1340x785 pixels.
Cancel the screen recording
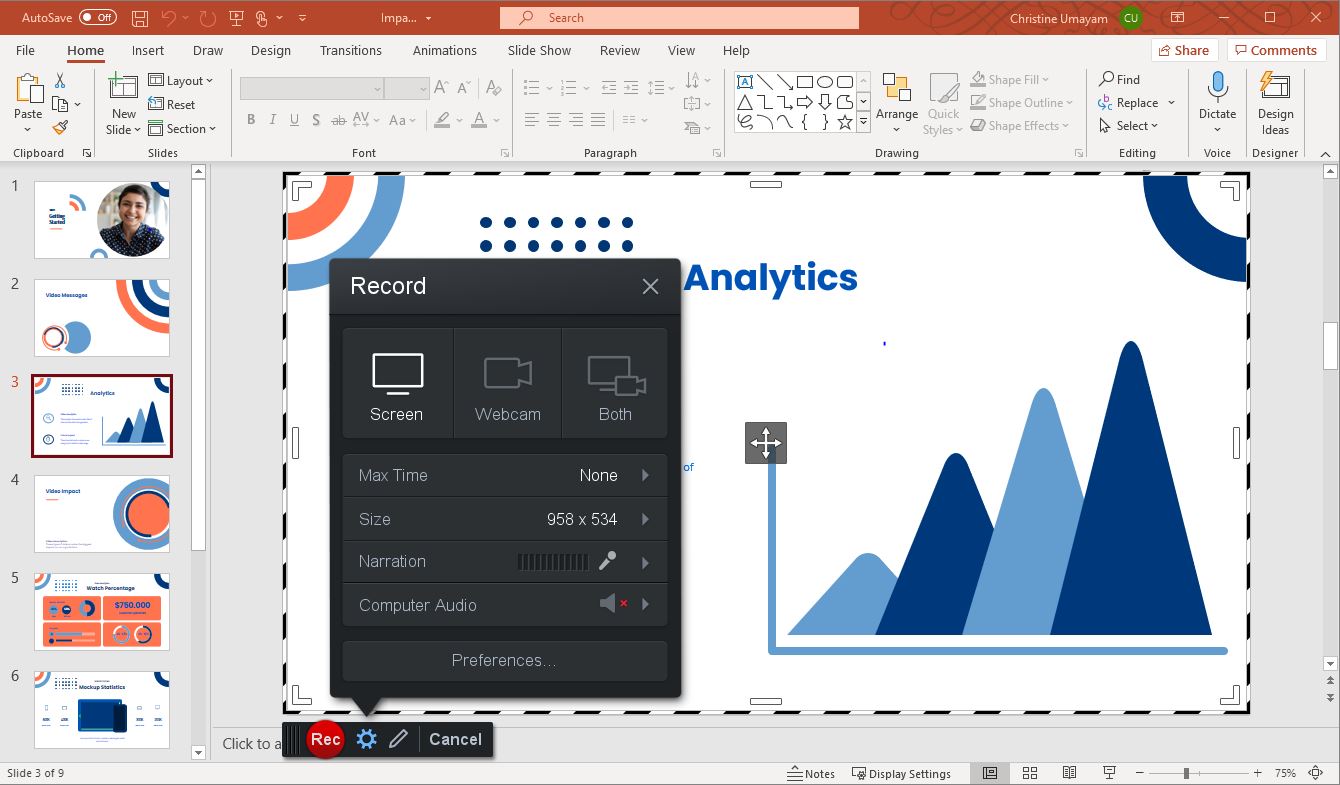[455, 739]
